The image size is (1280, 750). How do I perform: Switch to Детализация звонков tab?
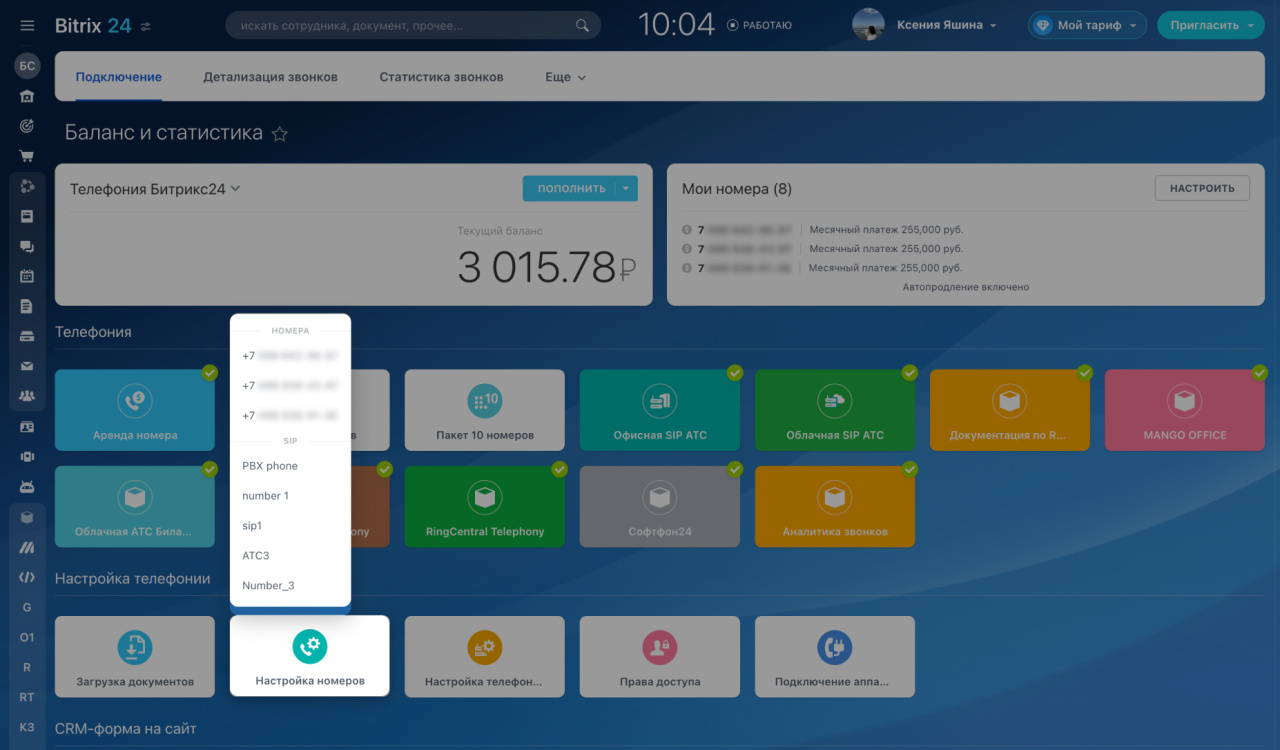click(x=270, y=77)
